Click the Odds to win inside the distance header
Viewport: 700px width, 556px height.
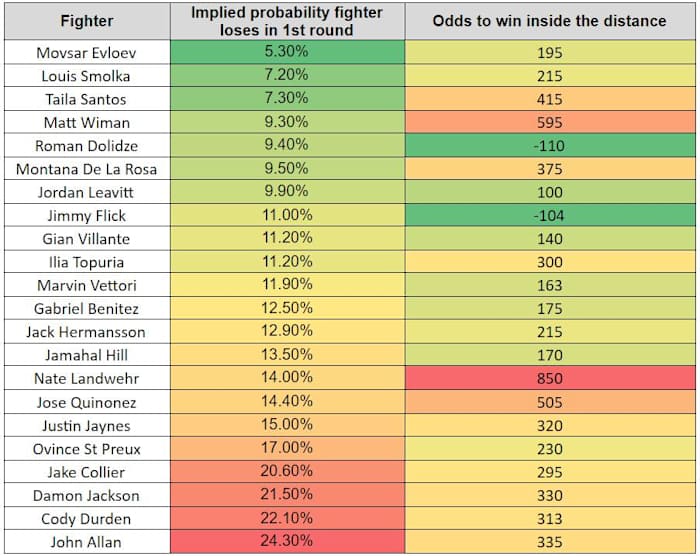click(549, 21)
